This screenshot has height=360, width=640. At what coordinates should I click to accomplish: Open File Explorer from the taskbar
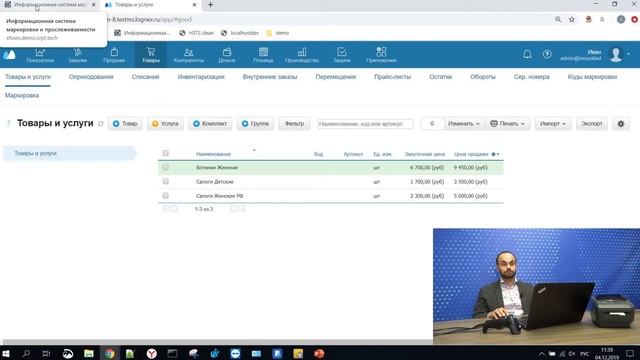point(89,353)
